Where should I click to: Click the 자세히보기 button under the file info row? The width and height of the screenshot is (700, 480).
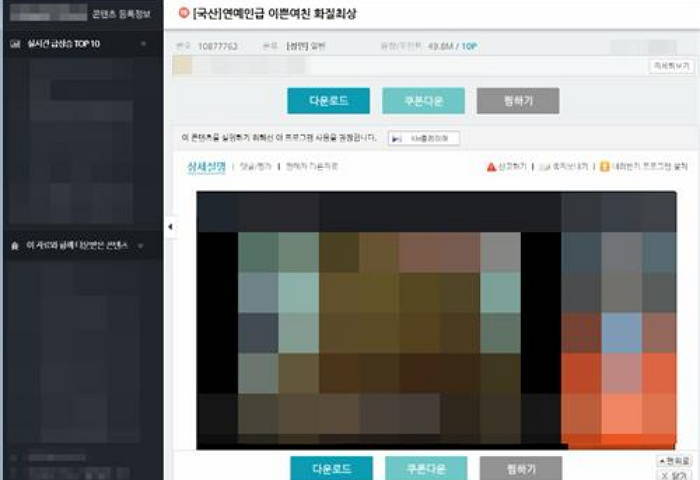[x=671, y=66]
